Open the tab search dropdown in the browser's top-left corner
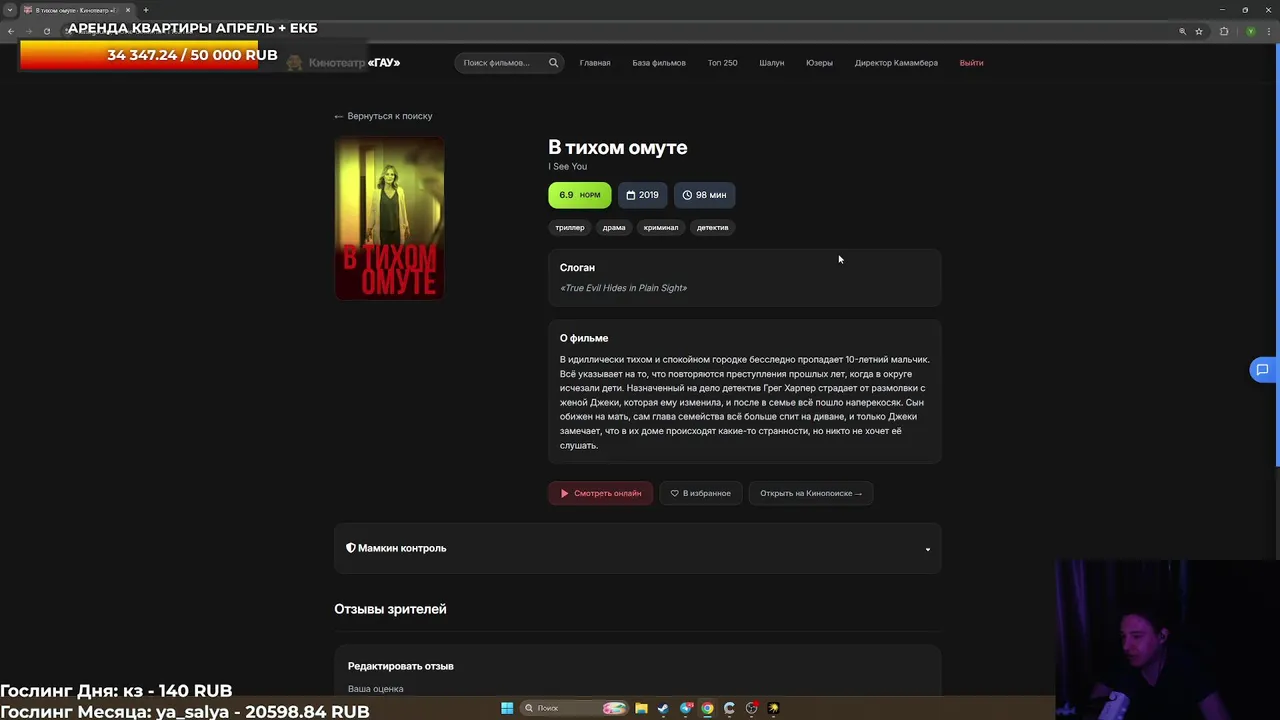This screenshot has height=720, width=1280. (x=10, y=10)
